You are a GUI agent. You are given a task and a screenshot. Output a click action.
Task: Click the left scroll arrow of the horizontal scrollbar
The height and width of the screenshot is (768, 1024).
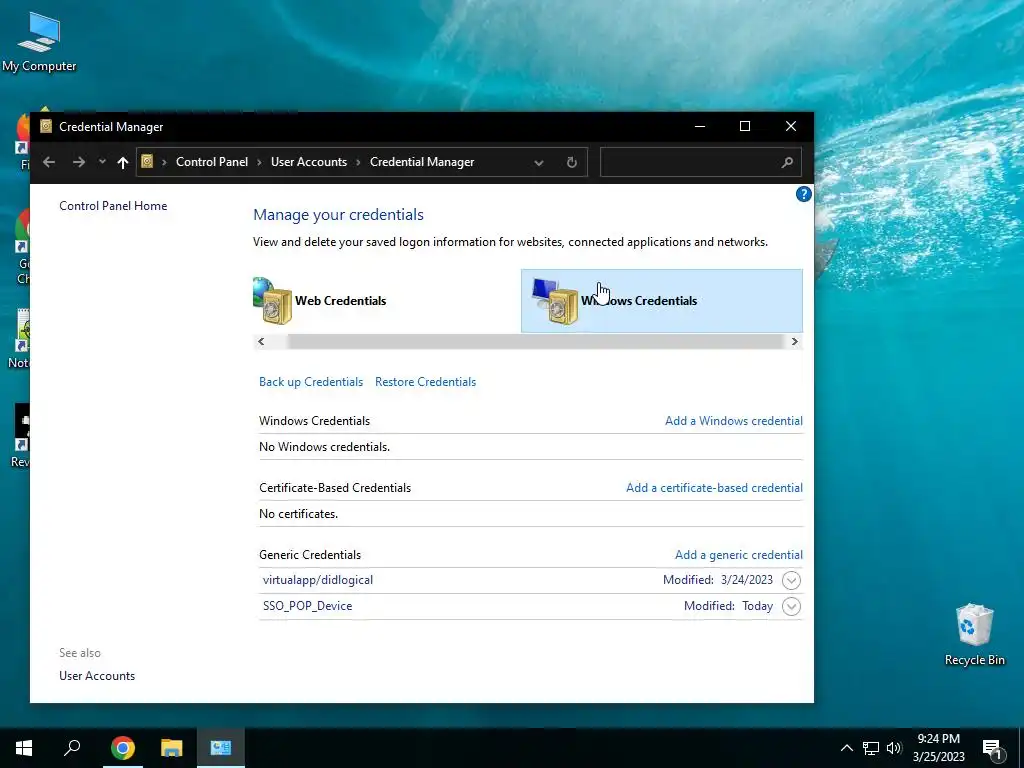[x=261, y=342]
